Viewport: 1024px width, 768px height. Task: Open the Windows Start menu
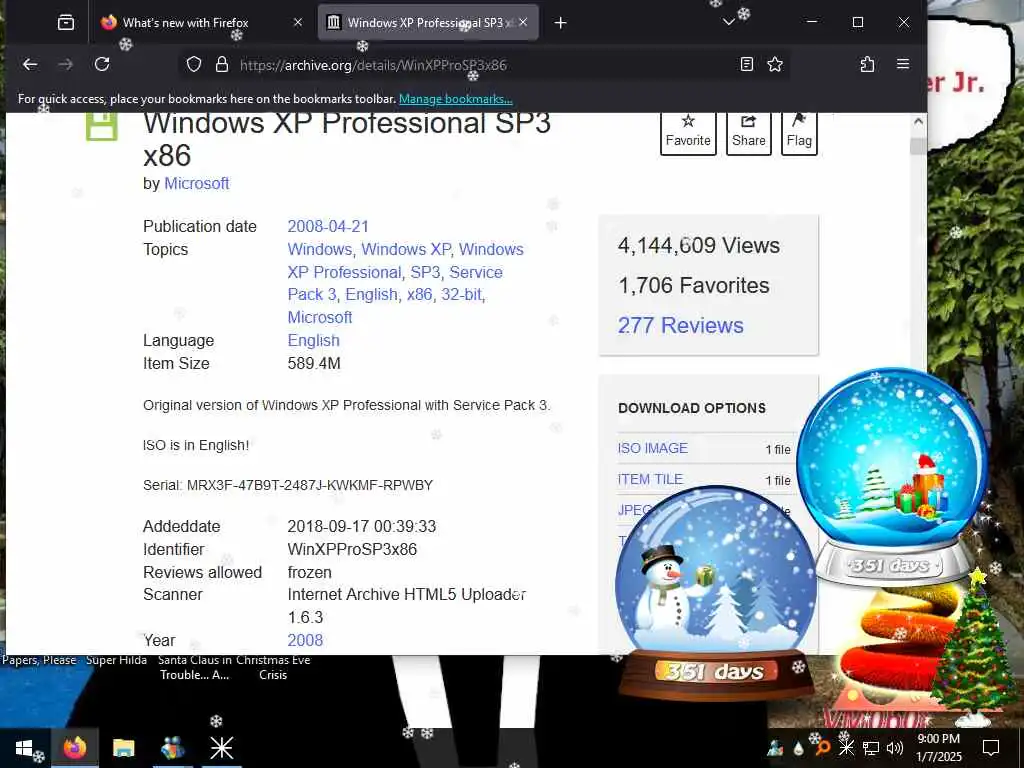[24, 748]
